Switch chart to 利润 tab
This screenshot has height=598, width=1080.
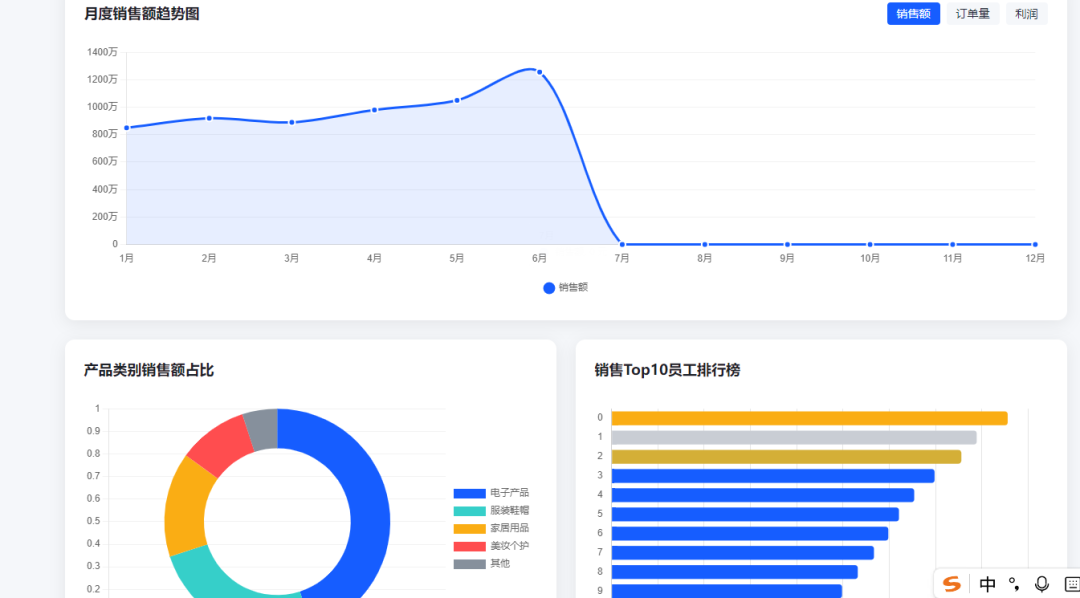coord(1026,14)
